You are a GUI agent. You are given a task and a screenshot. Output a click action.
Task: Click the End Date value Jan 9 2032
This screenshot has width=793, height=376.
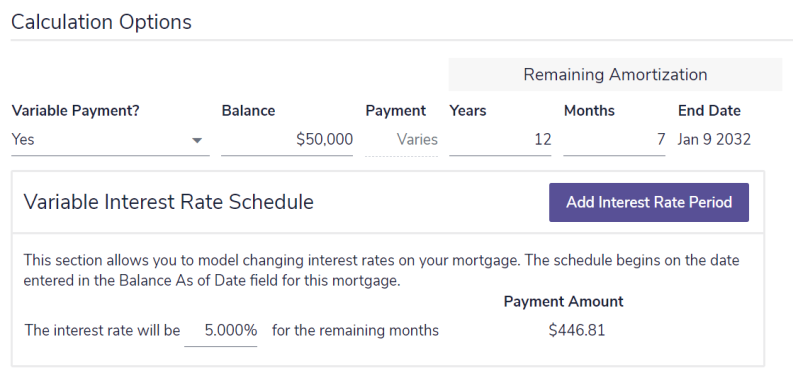point(714,140)
